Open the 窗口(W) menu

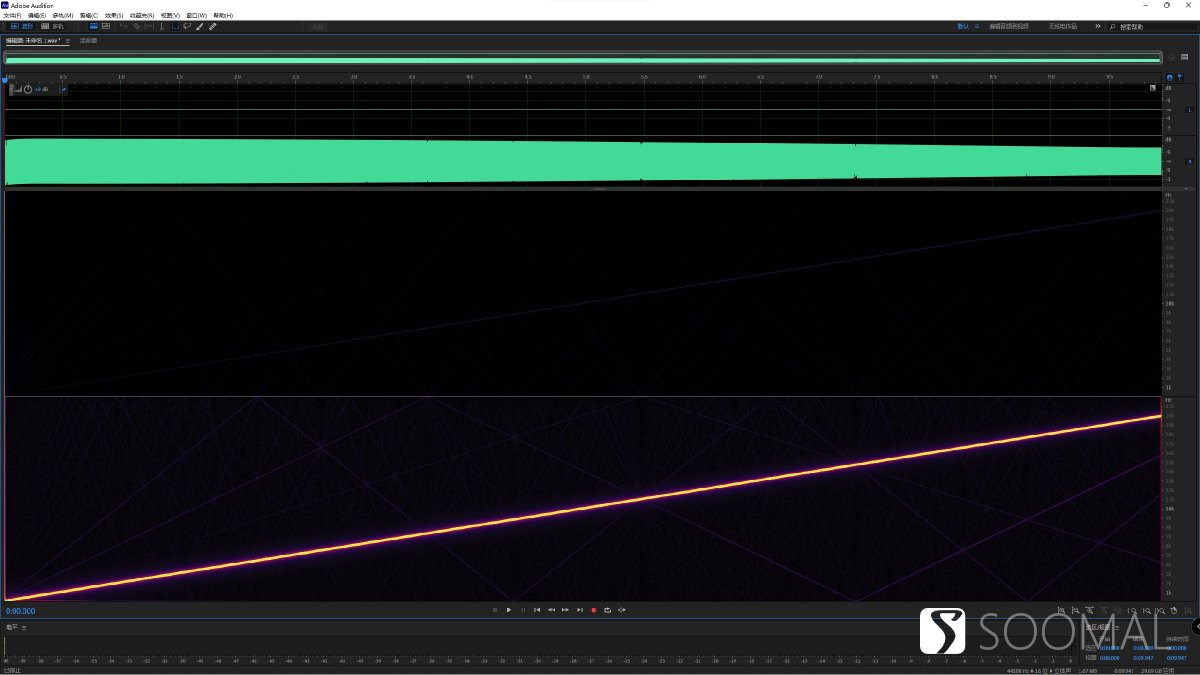197,15
